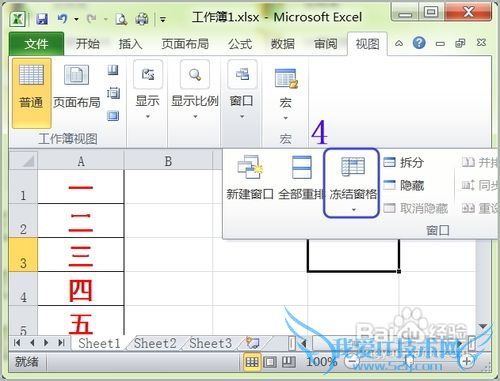Click the Save icon in quick access toolbar

(x=42, y=19)
